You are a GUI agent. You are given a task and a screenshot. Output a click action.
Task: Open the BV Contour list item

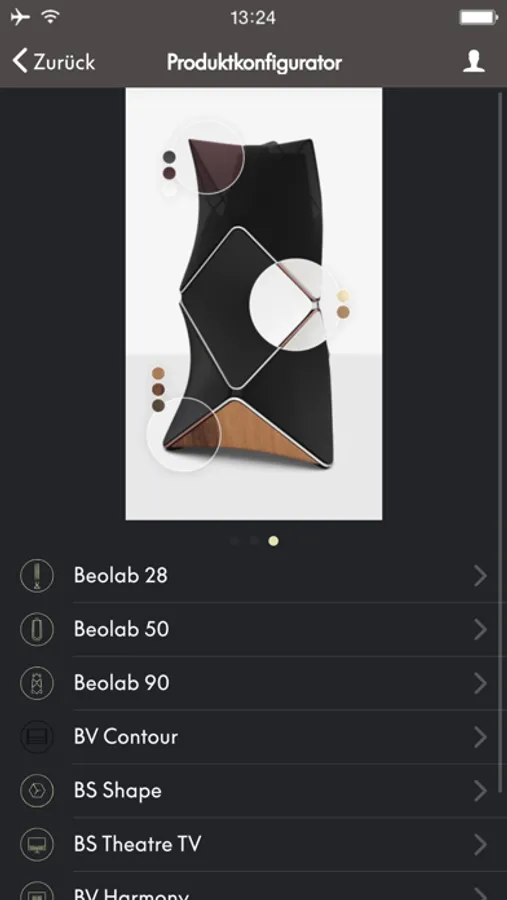coord(253,737)
